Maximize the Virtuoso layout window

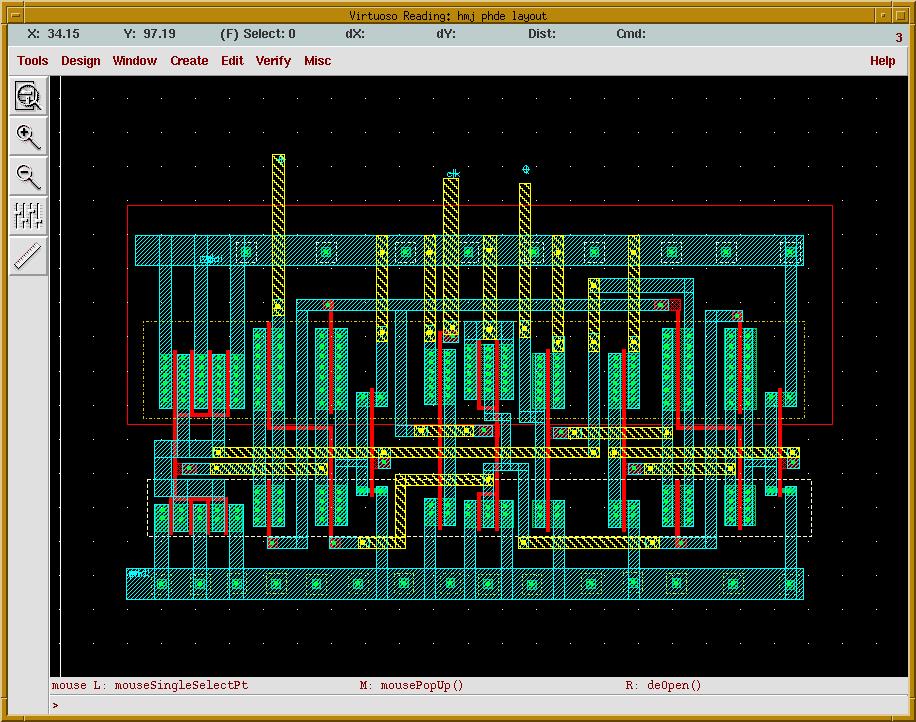point(902,15)
